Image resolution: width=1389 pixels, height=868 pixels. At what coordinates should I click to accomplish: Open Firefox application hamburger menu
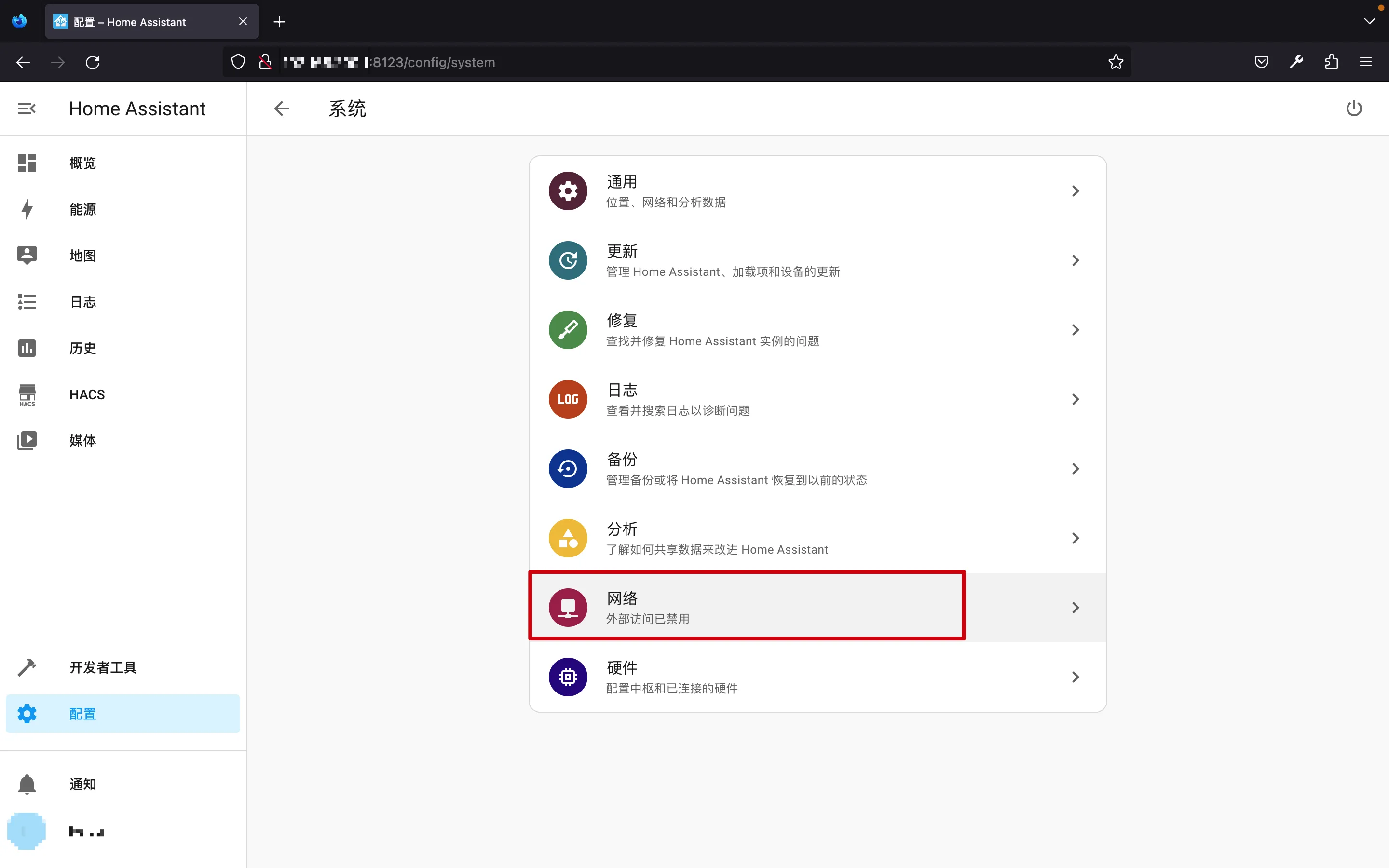tap(1366, 62)
